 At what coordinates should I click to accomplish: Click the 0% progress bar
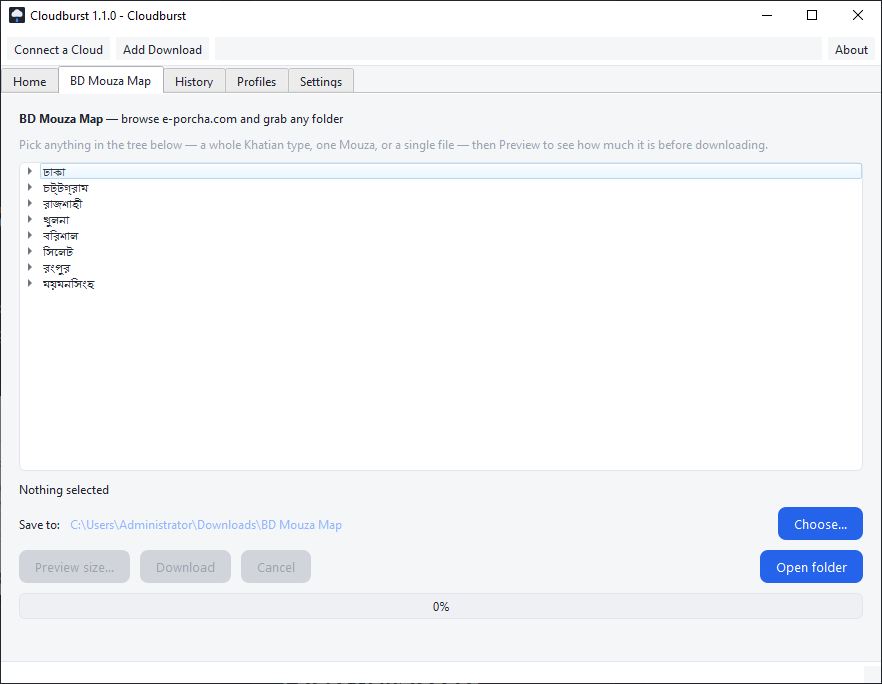(x=440, y=606)
